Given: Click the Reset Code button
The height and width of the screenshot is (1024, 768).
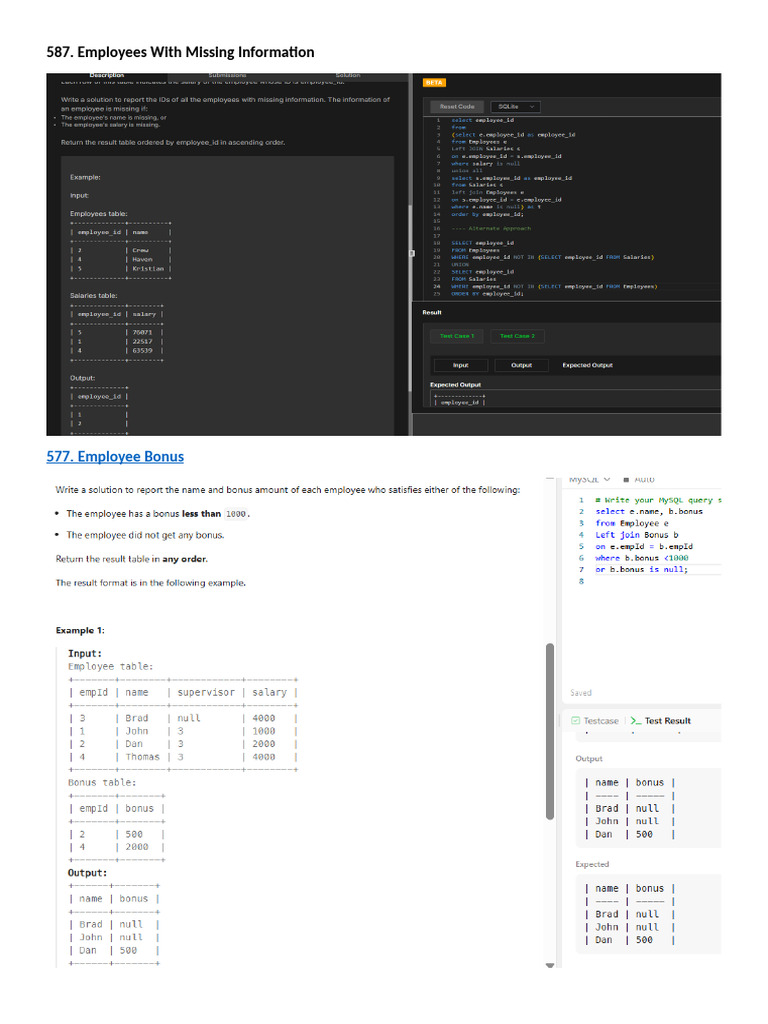Looking at the screenshot, I should point(457,106).
